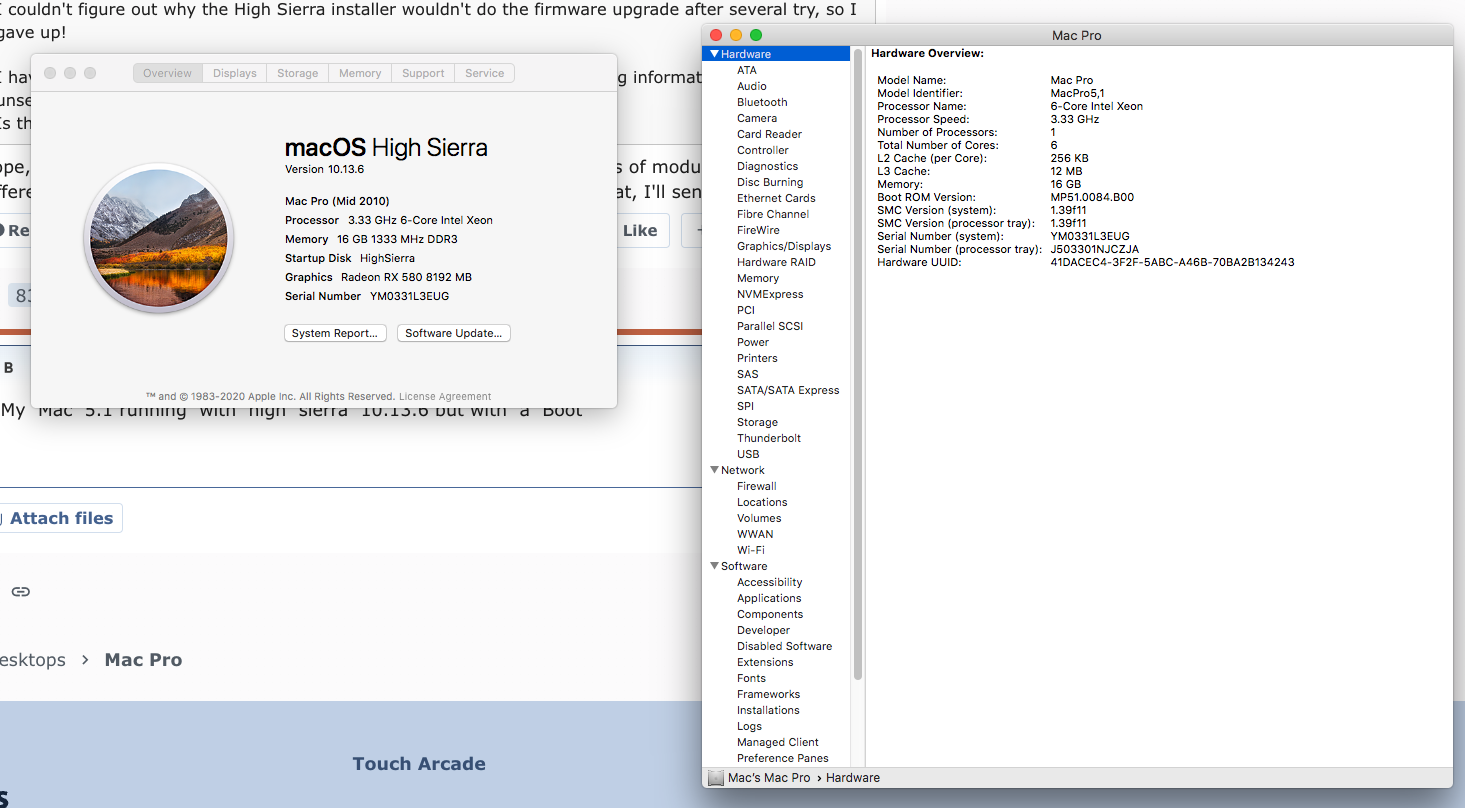Image resolution: width=1465 pixels, height=808 pixels.
Task: Open the Service tab
Action: click(485, 73)
